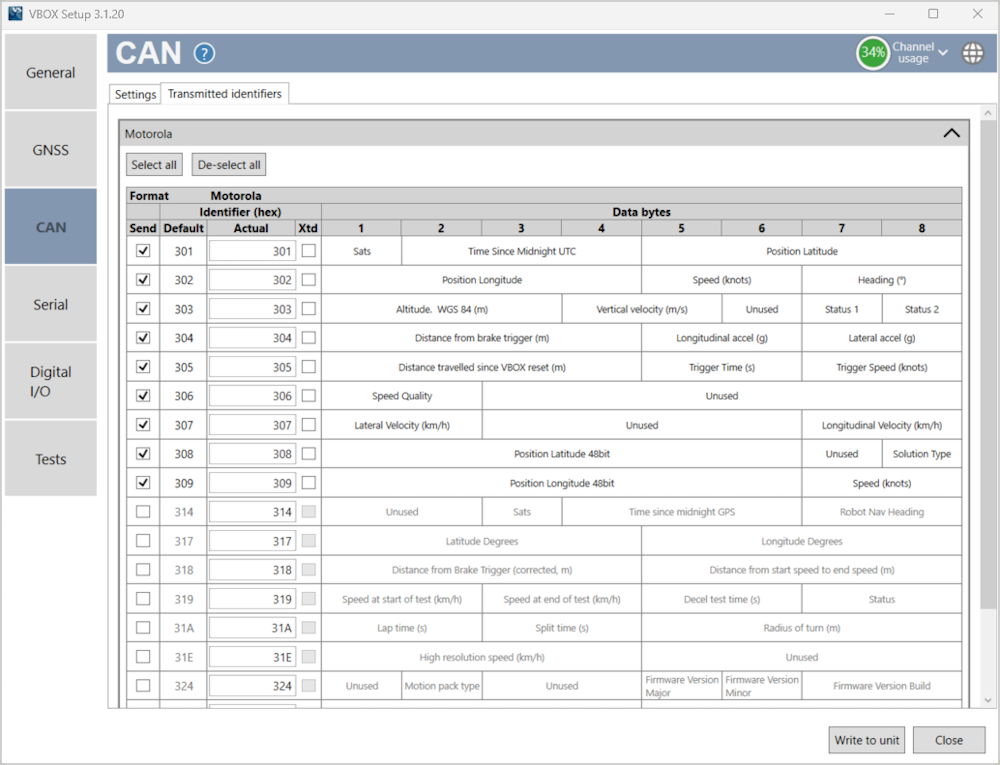Enable Send checkbox for identifier 324

pyautogui.click(x=143, y=685)
